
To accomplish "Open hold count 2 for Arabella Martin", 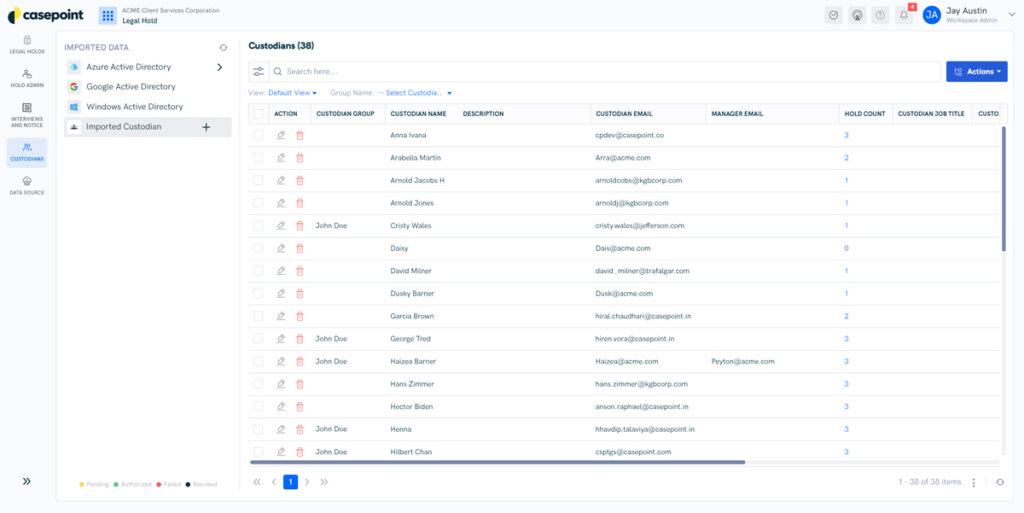I will click(846, 158).
